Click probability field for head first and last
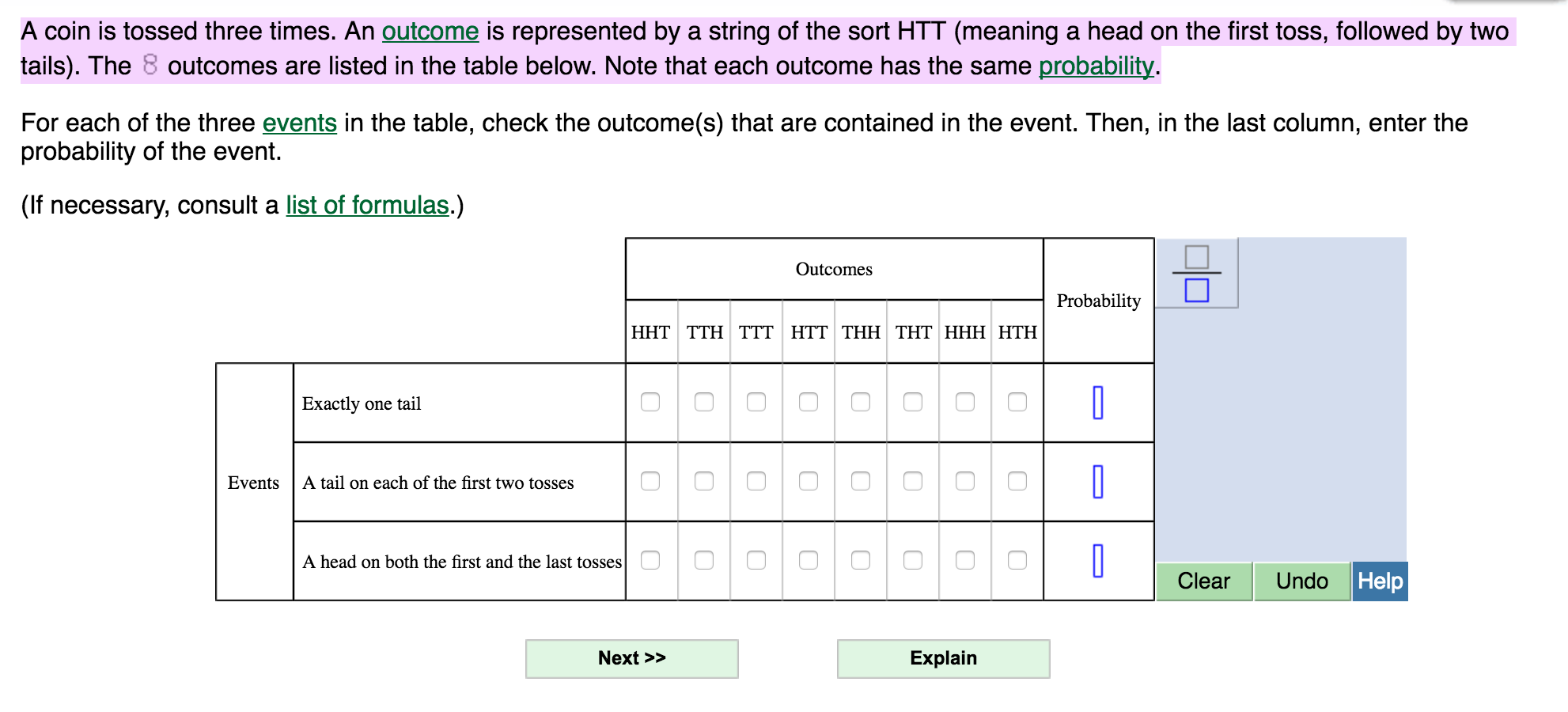The image size is (1568, 712). [x=1098, y=560]
